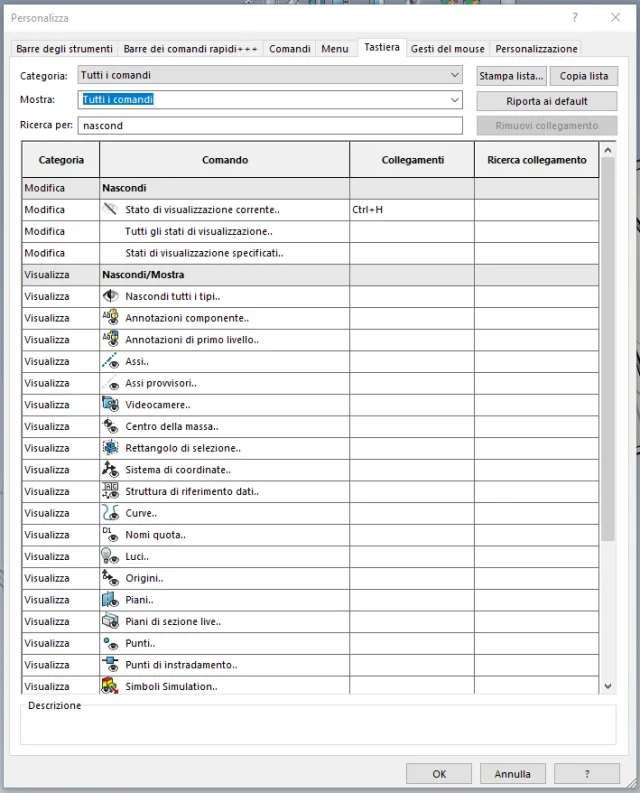This screenshot has height=793, width=640.
Task: Select the Comandi tab
Action: tap(290, 49)
